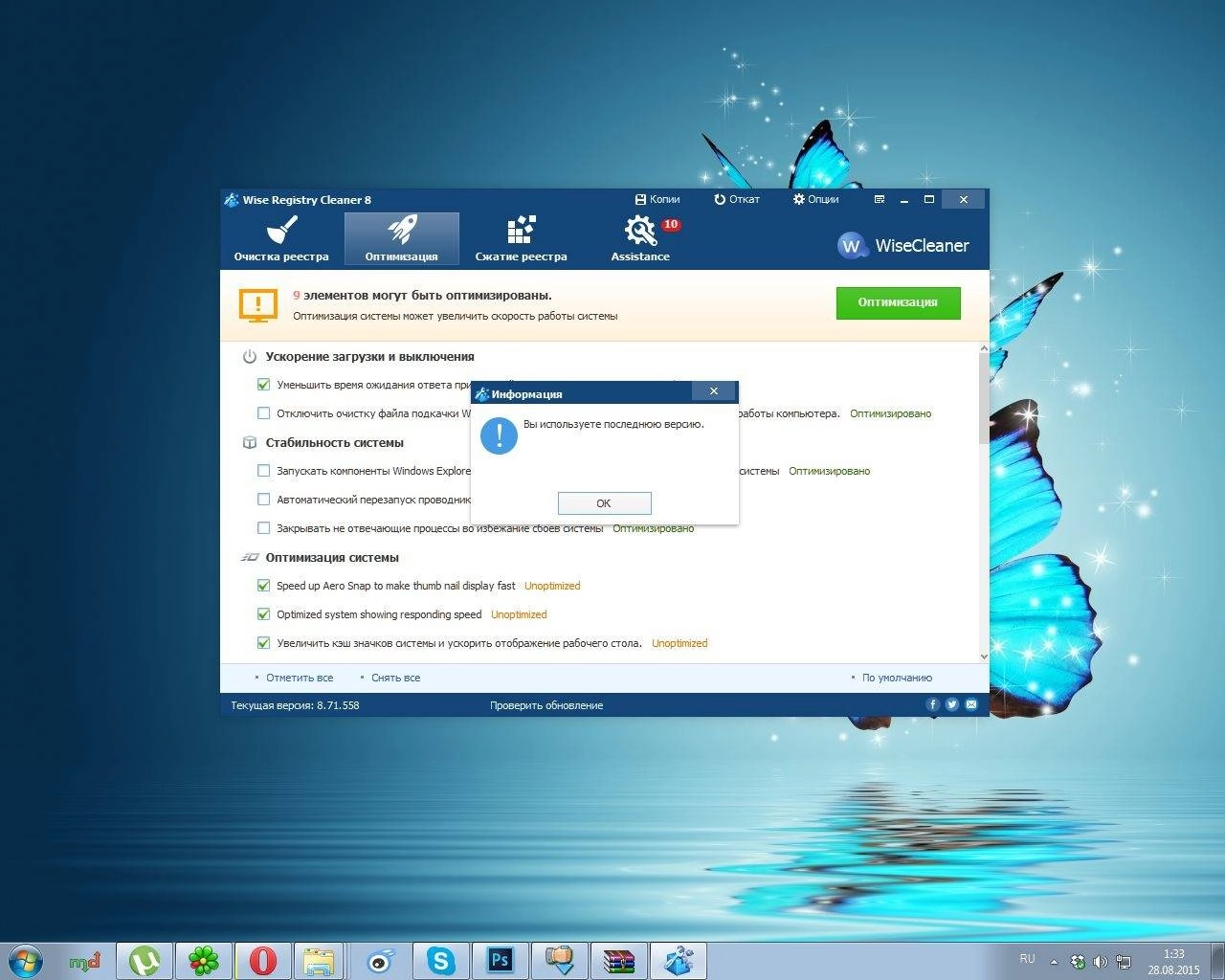1225x980 pixels.
Task: Click the red 10 notification badge
Action: [x=671, y=225]
